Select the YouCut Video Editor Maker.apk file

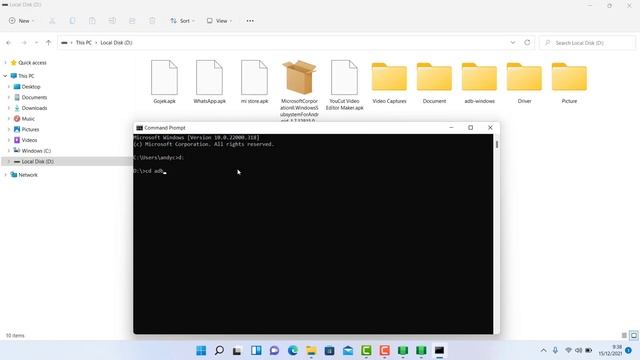(x=344, y=85)
